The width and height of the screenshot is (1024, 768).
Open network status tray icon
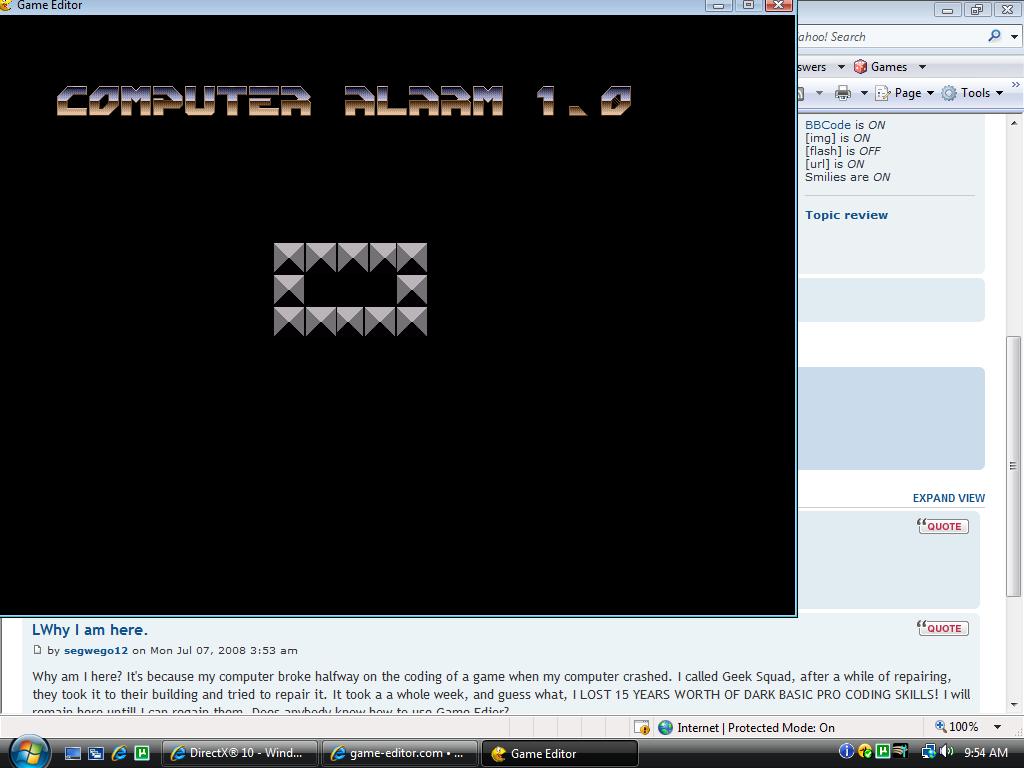(928, 752)
